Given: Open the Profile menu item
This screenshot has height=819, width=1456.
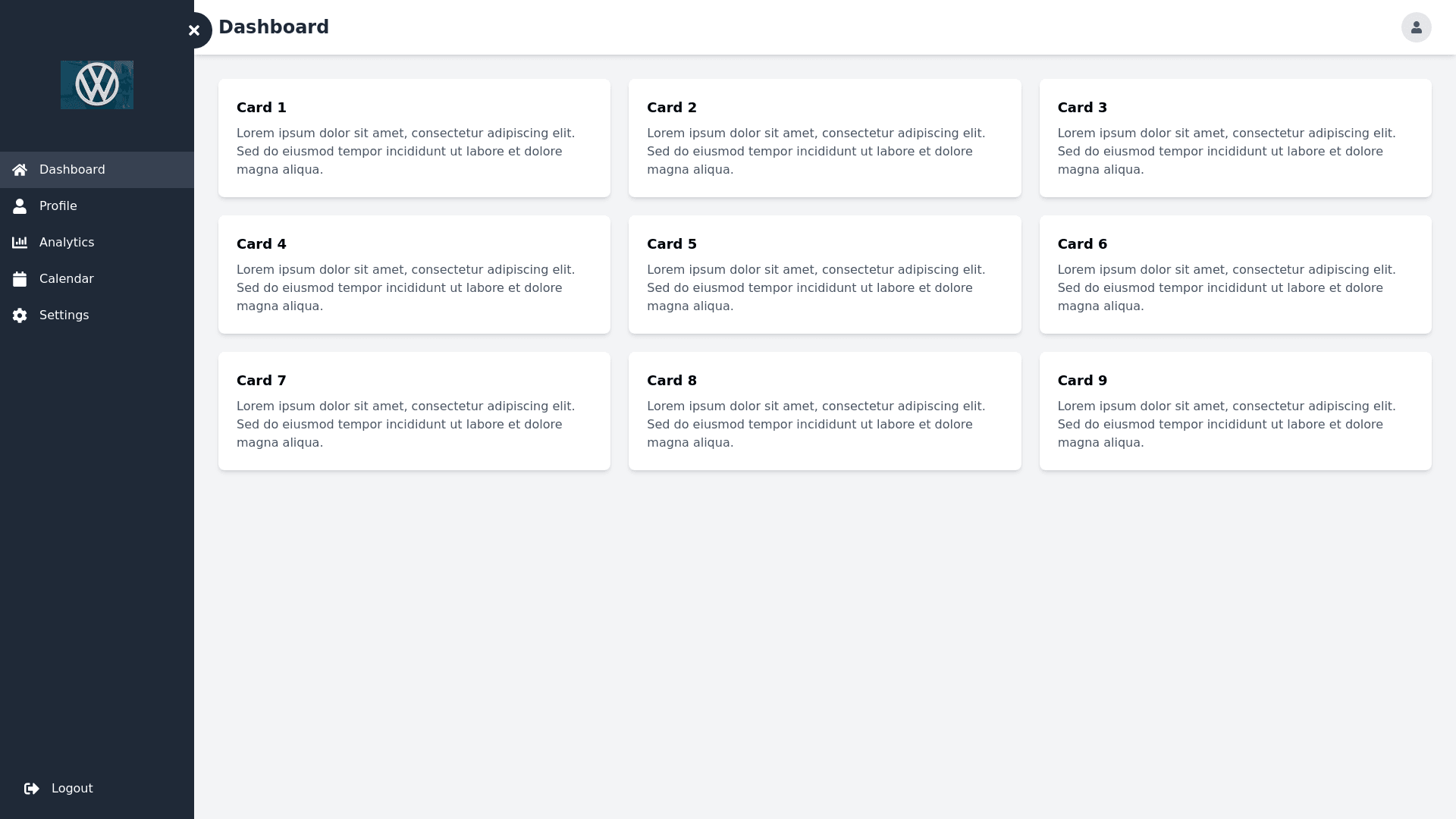Looking at the screenshot, I should click(58, 206).
